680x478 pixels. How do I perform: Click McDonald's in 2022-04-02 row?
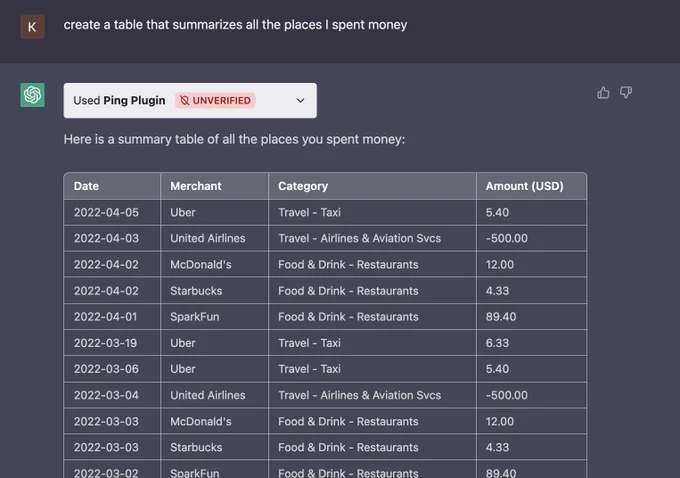pyautogui.click(x=201, y=265)
